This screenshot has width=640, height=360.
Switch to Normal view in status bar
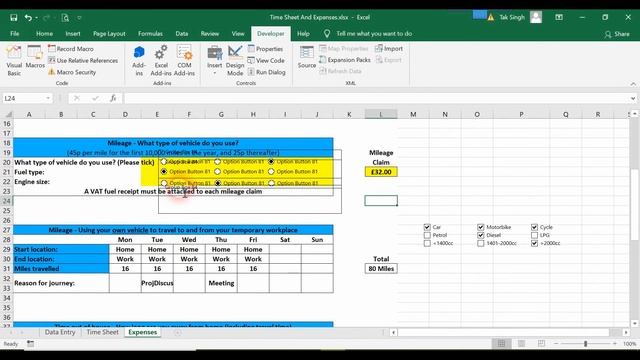tap(501, 344)
